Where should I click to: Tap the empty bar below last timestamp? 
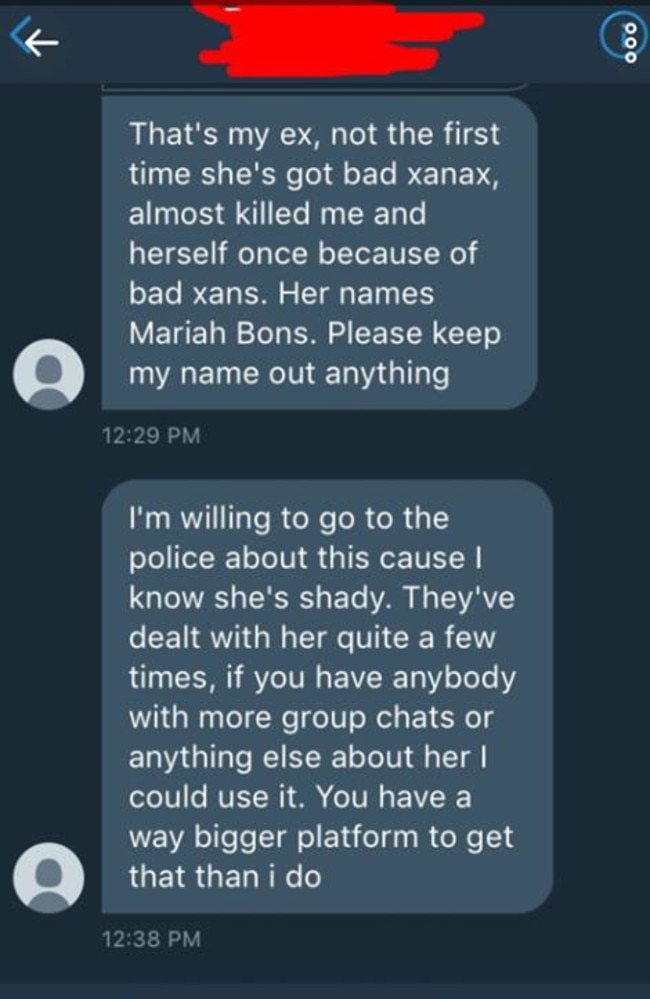(x=325, y=991)
